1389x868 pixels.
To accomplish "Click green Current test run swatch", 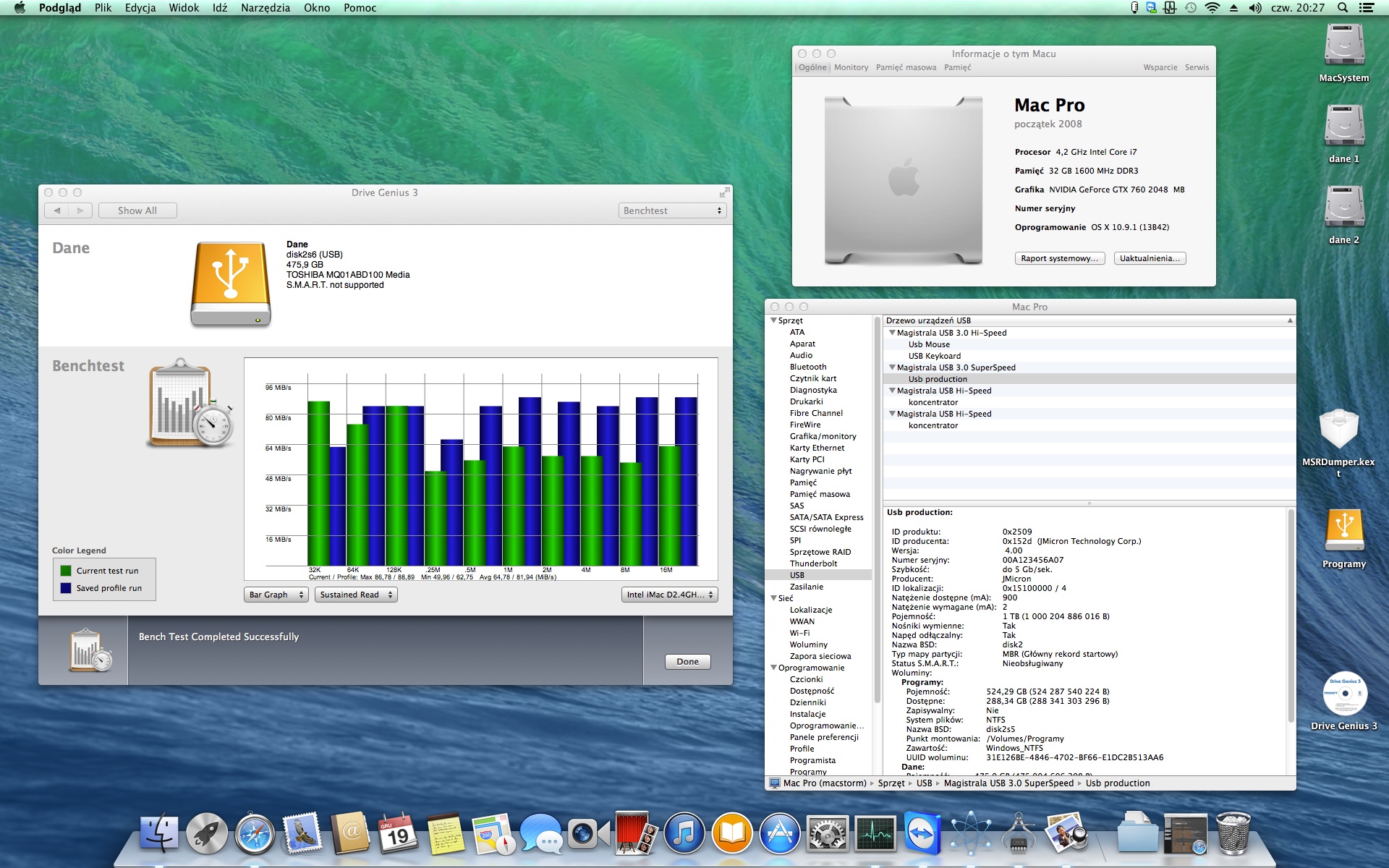I will (x=66, y=571).
